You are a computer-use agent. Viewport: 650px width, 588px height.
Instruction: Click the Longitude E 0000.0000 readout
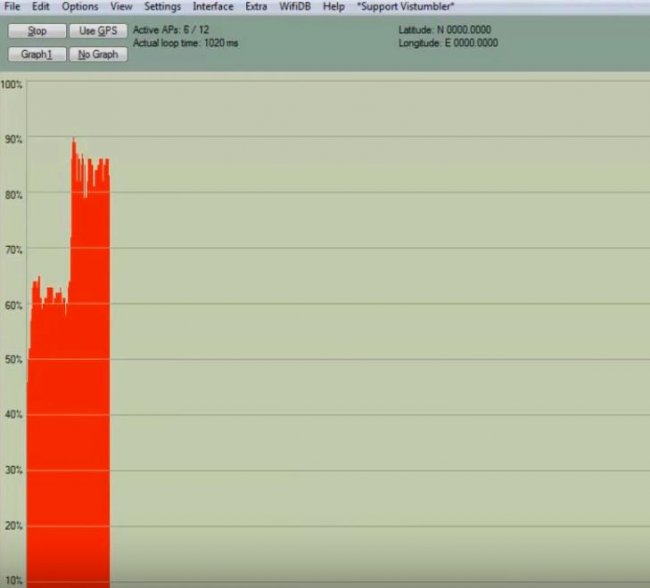[448, 43]
